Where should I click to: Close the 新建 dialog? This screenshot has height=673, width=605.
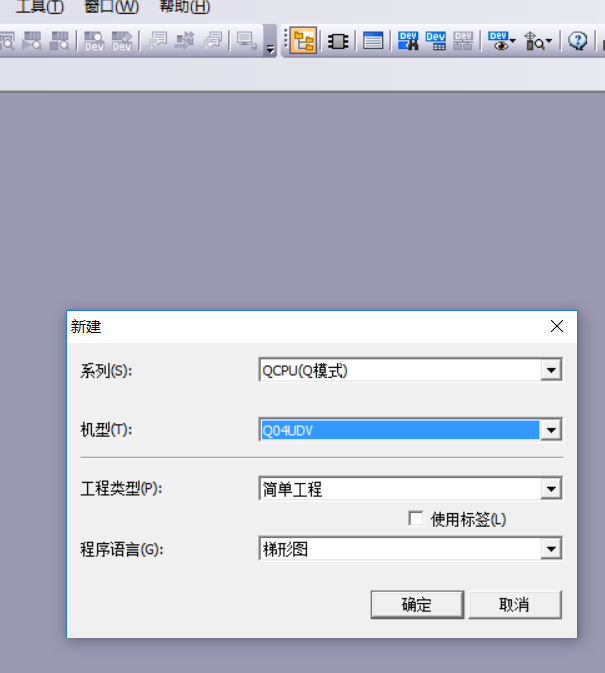pos(557,326)
